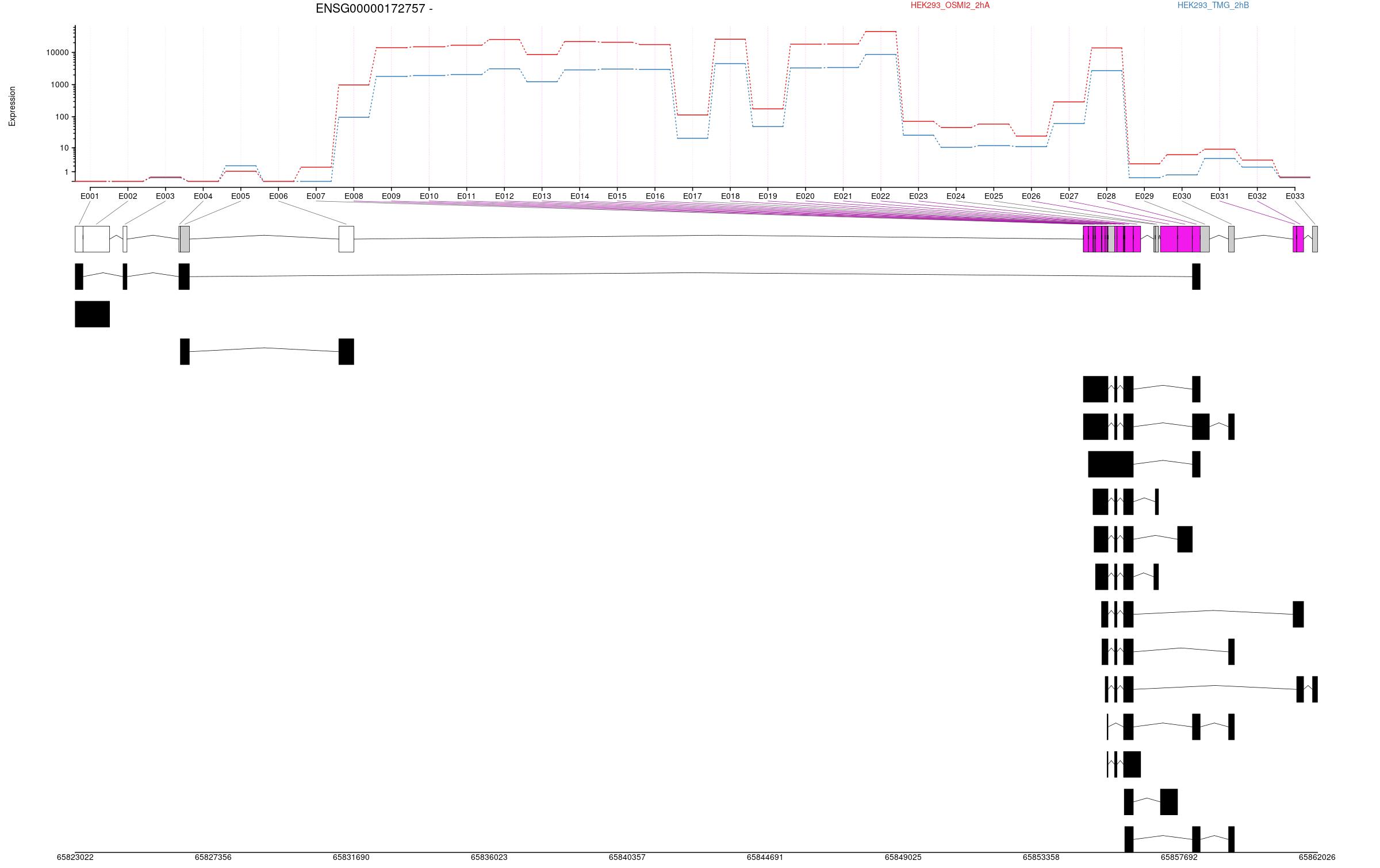The width and height of the screenshot is (1380, 868).
Task: Click exon label E023
Action: [918, 196]
